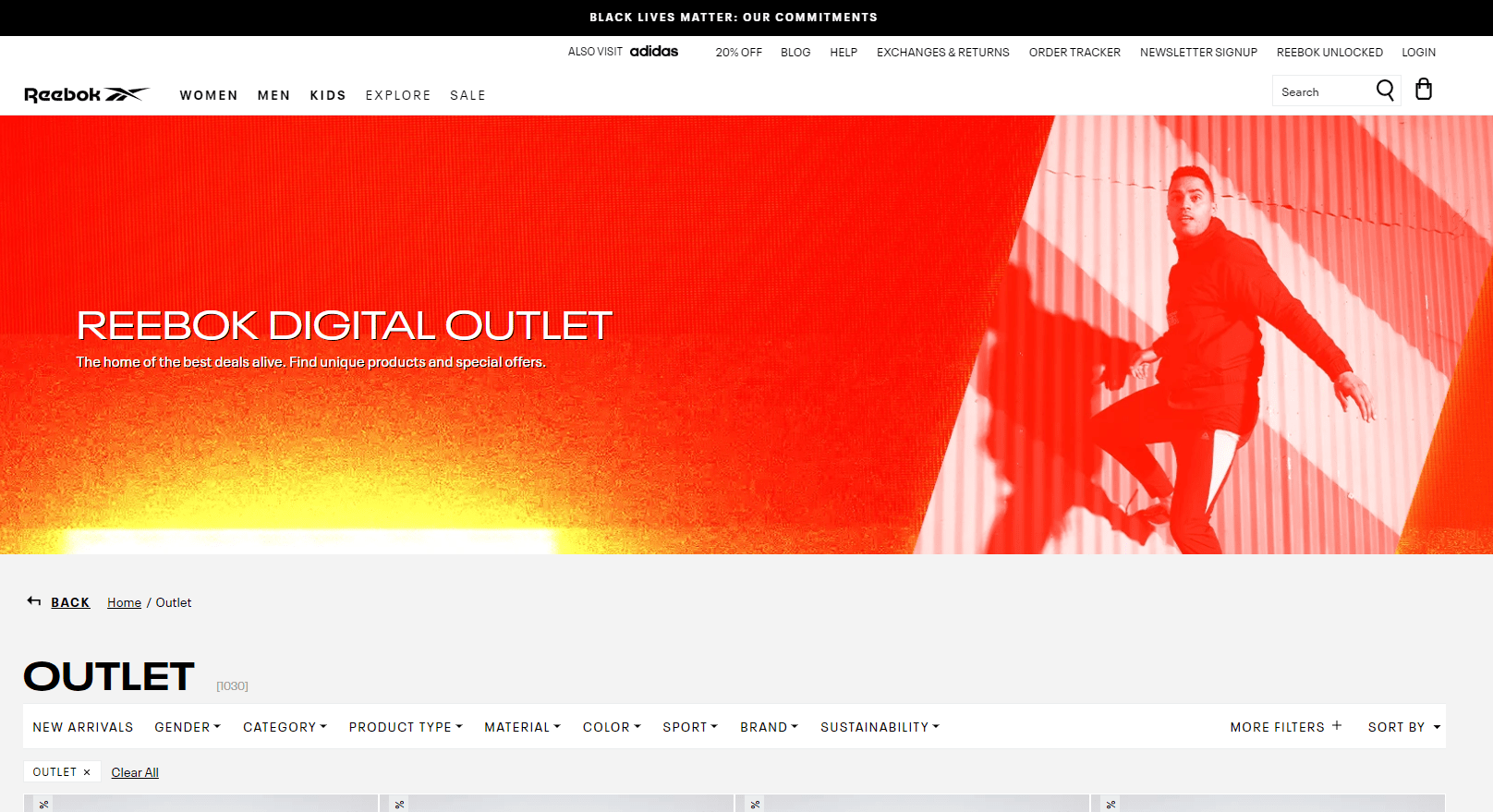This screenshot has height=812, width=1493.
Task: Open the Sort By dropdown
Action: (1404, 727)
